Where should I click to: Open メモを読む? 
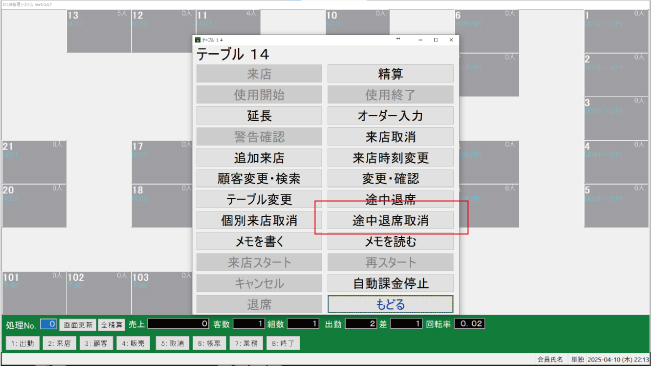click(x=390, y=242)
